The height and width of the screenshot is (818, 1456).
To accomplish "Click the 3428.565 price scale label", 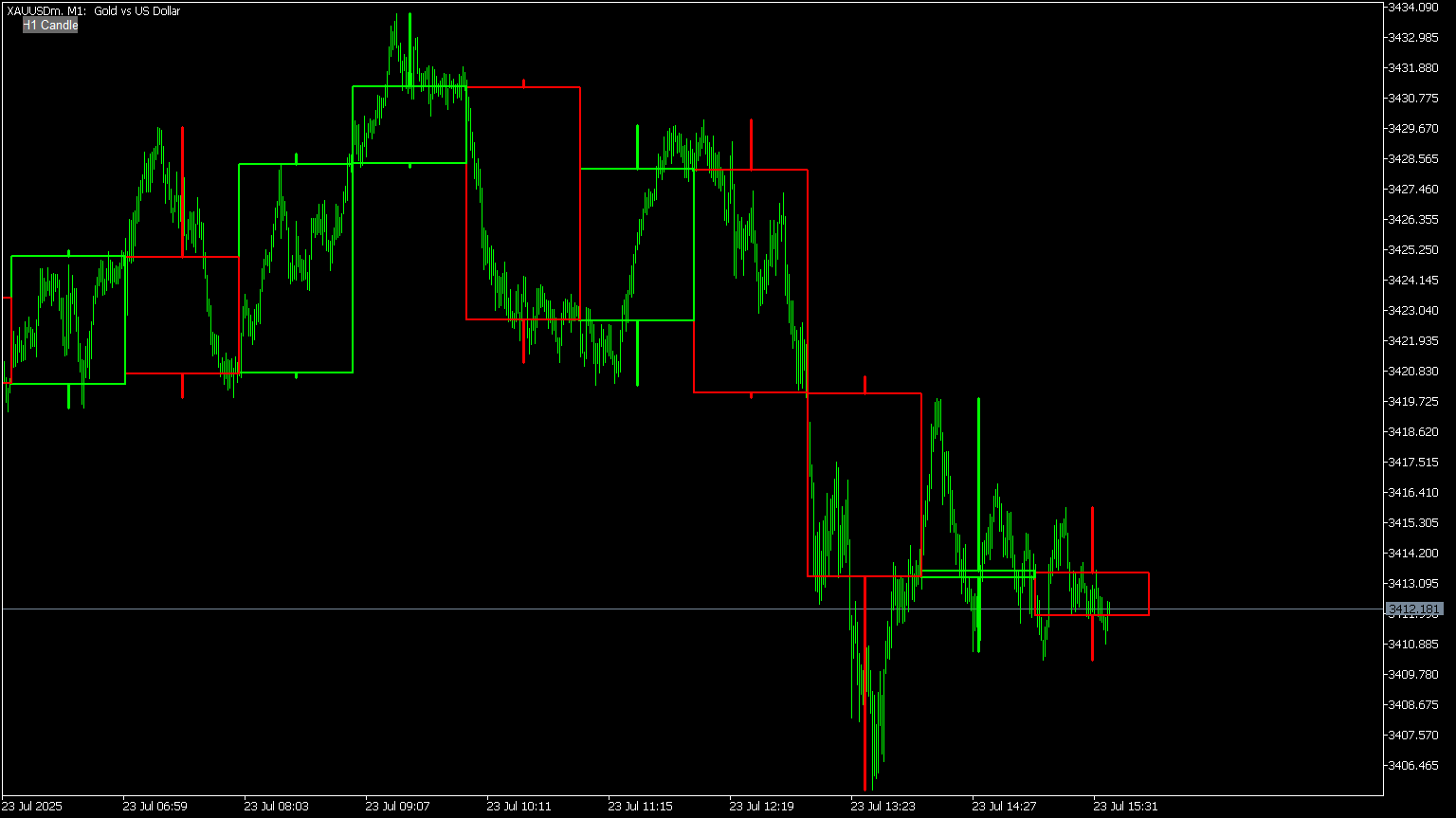I will (1413, 159).
